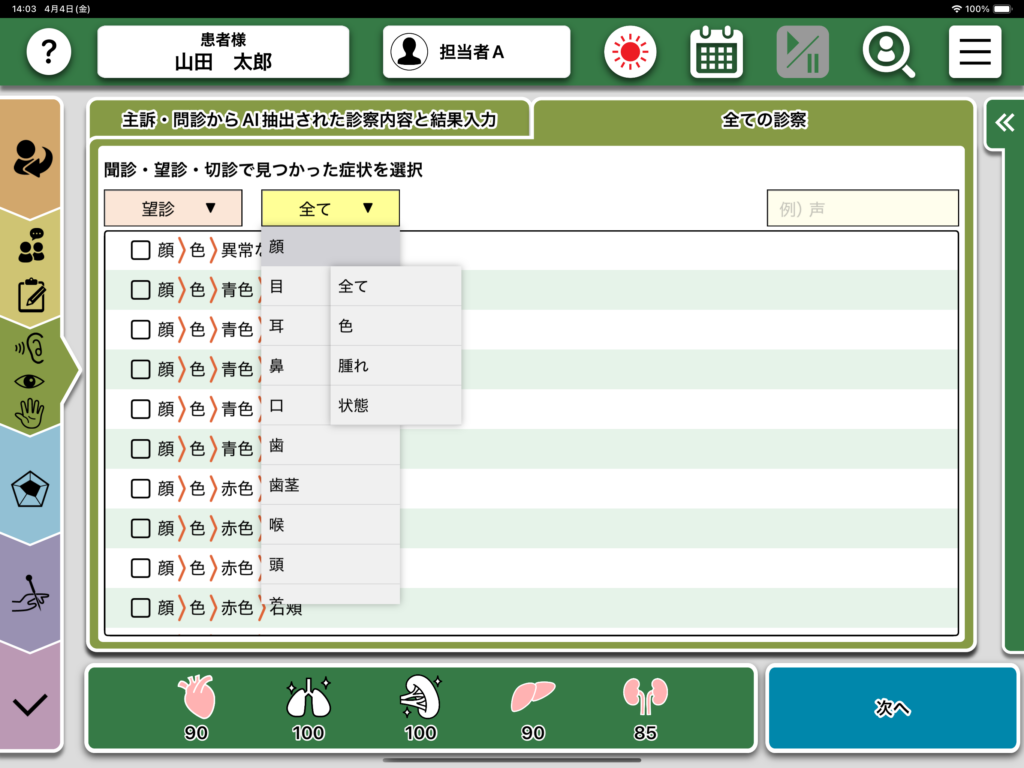Open the hamburger menu
This screenshot has height=768, width=1024.
tap(974, 52)
